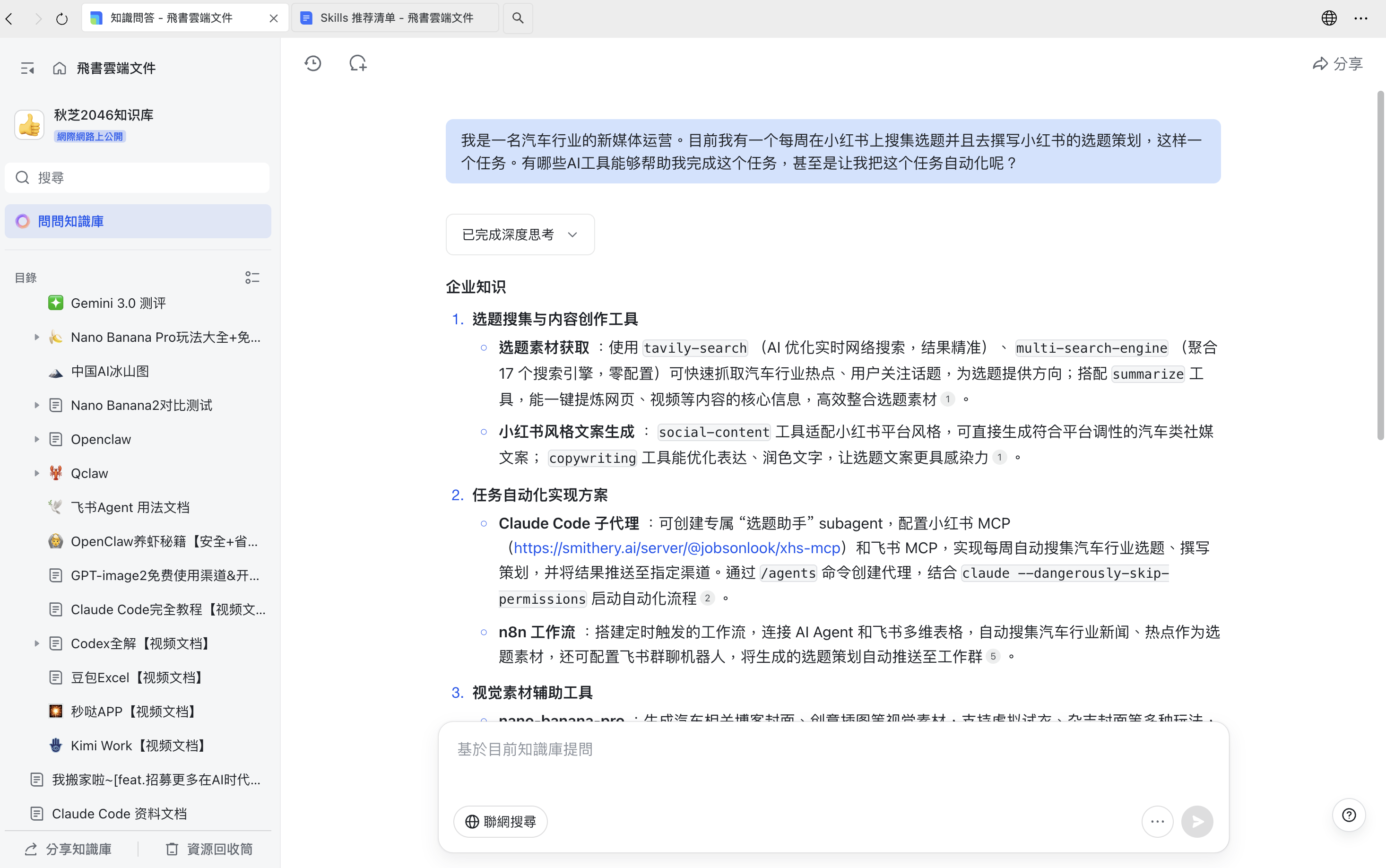Open citation 1 after 更具感染力
The height and width of the screenshot is (868, 1386).
point(999,458)
